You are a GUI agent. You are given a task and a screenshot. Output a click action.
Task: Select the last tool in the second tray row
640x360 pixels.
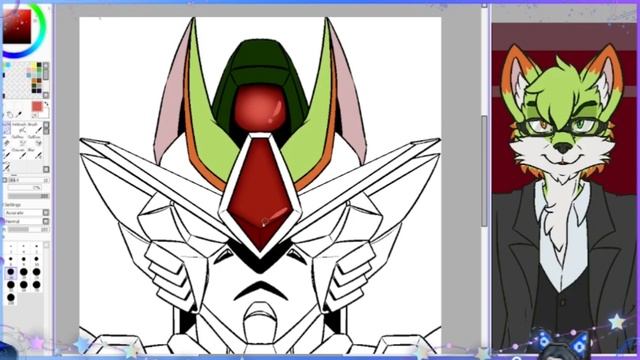click(37, 141)
